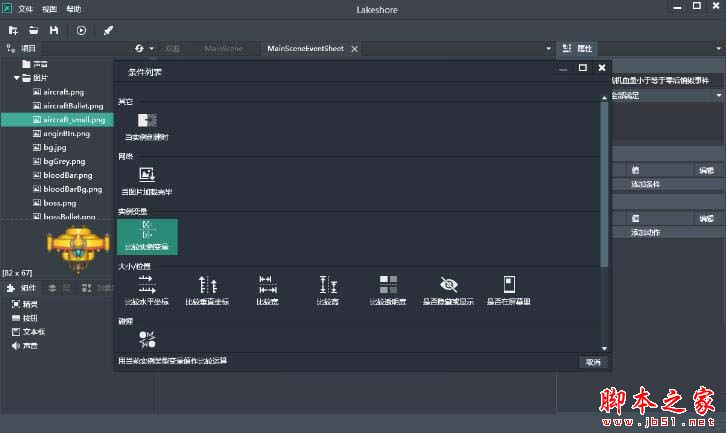This screenshot has height=433, width=726.
Task: Click 编辑 button in the conditions row
Action: (707, 170)
